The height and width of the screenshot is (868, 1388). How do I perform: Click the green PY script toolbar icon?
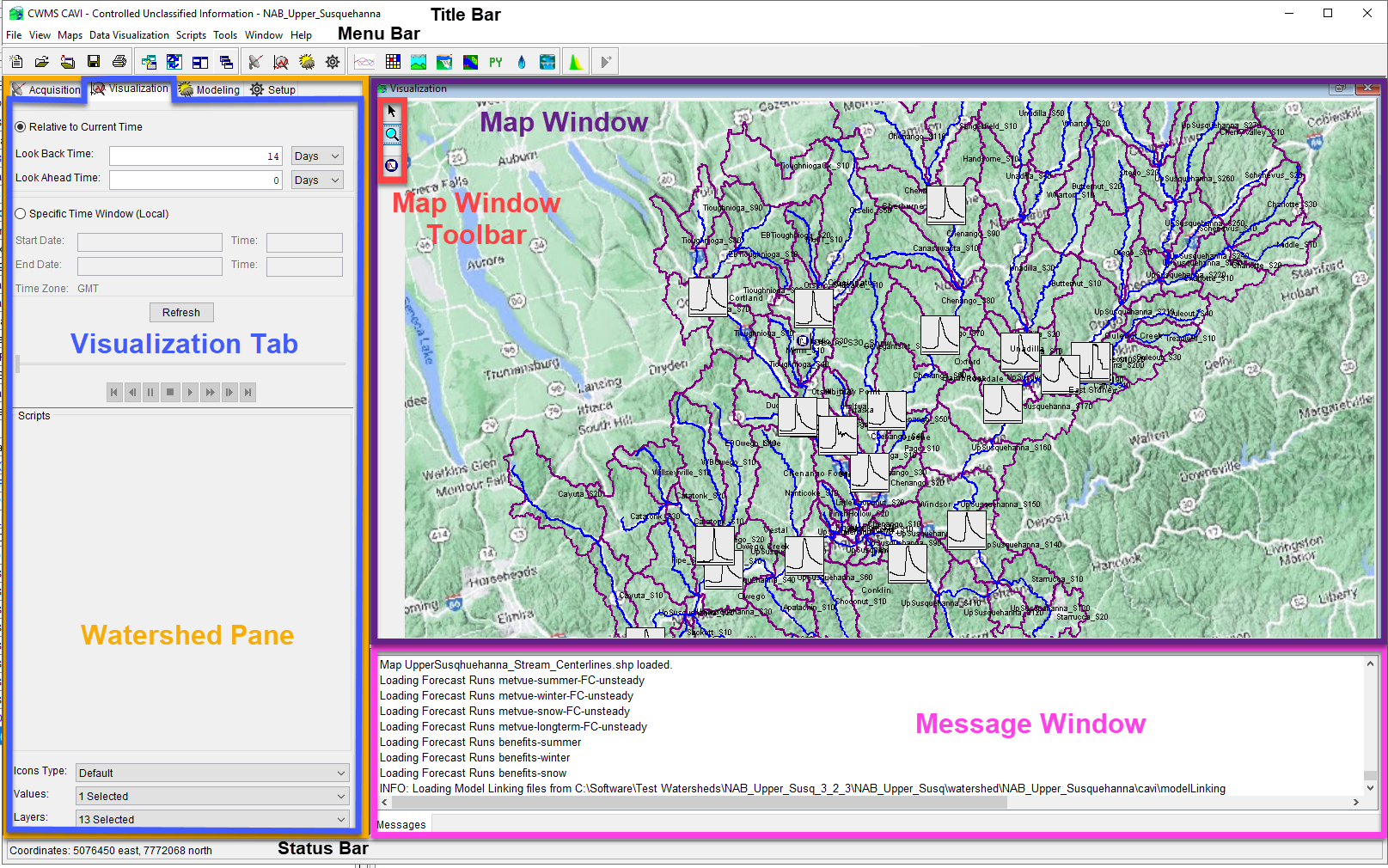pos(496,62)
